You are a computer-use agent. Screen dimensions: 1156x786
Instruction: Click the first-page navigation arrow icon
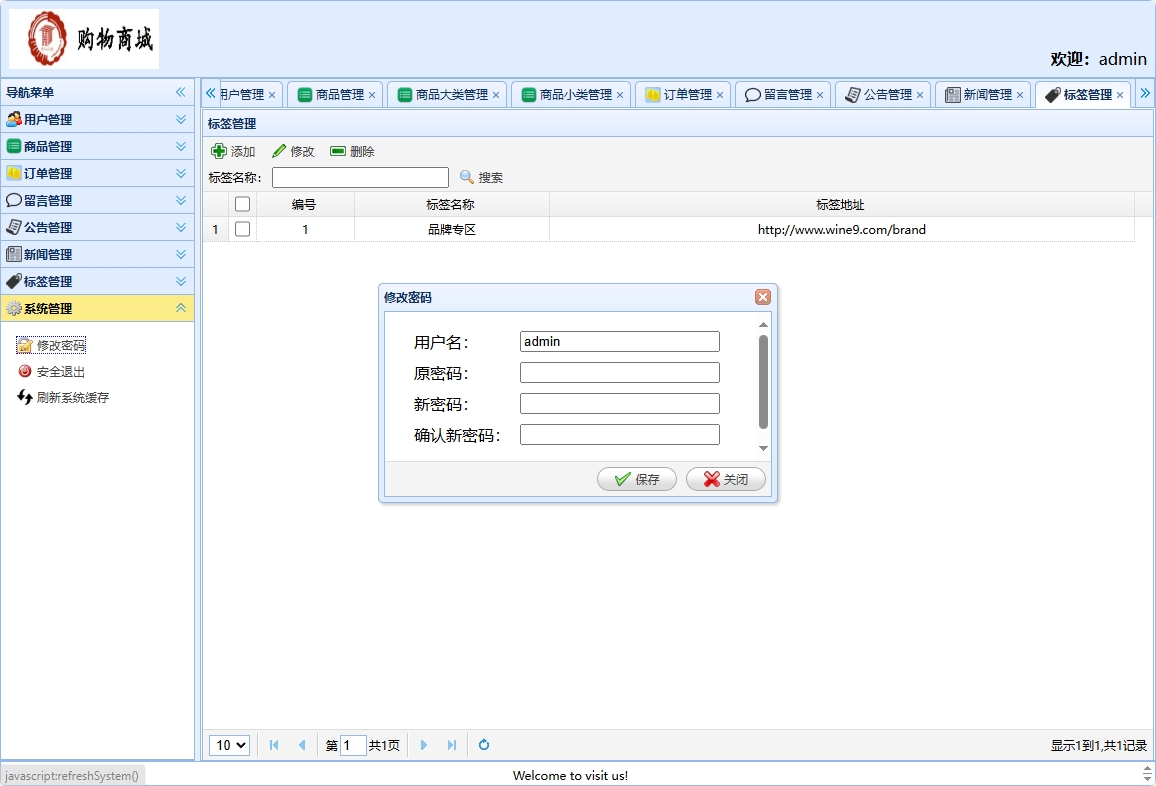tap(273, 745)
